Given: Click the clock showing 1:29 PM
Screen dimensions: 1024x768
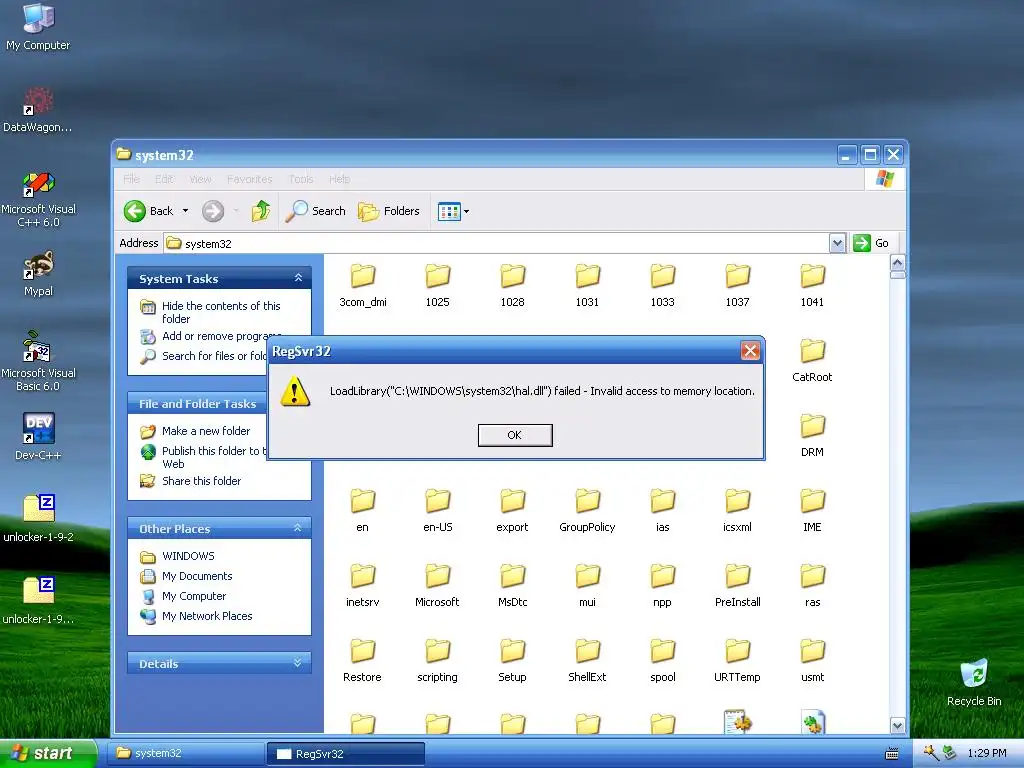Looking at the screenshot, I should 987,753.
